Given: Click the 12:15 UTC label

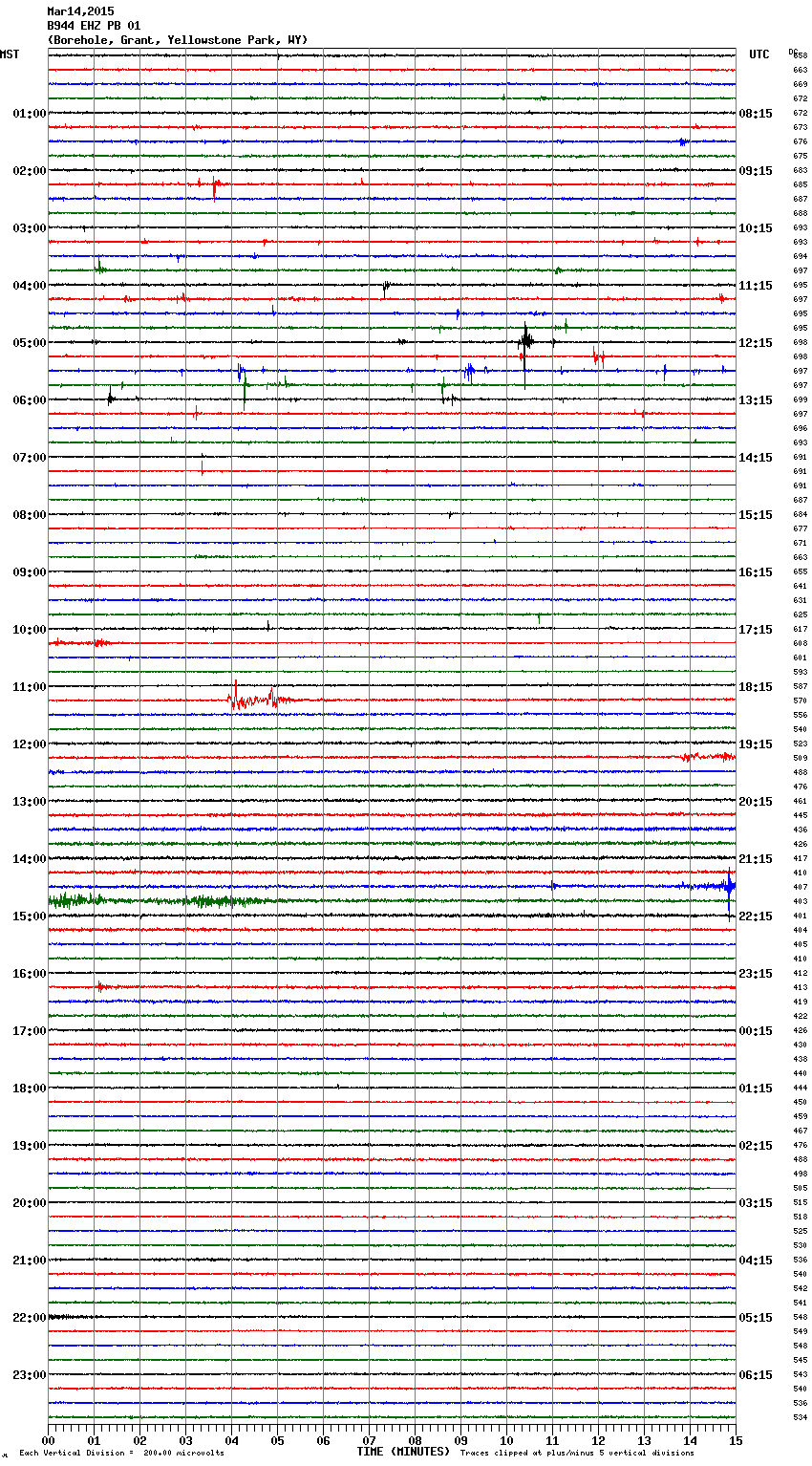Looking at the screenshot, I should point(756,343).
